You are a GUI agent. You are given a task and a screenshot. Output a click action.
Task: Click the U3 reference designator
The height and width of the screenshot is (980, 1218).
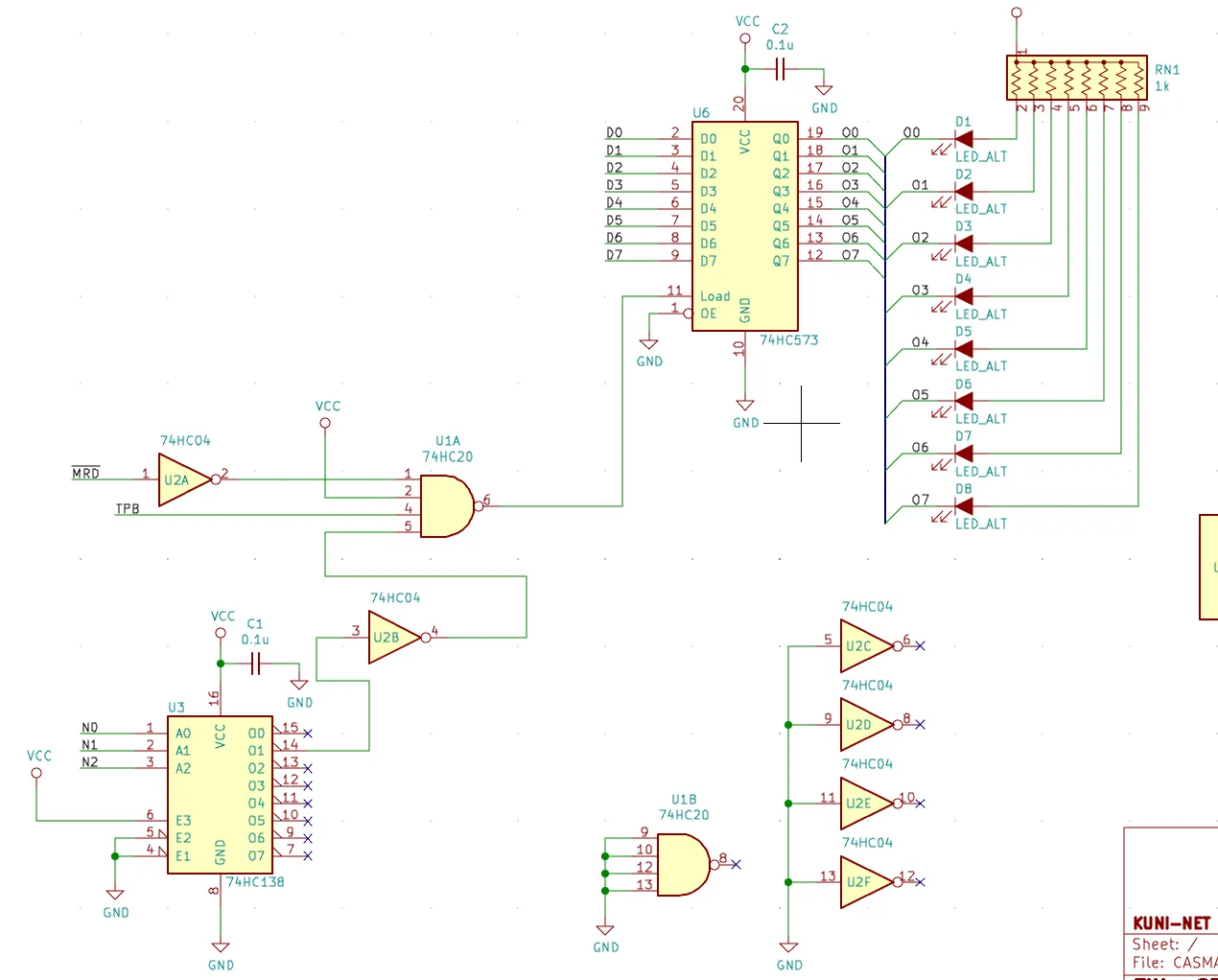click(176, 708)
